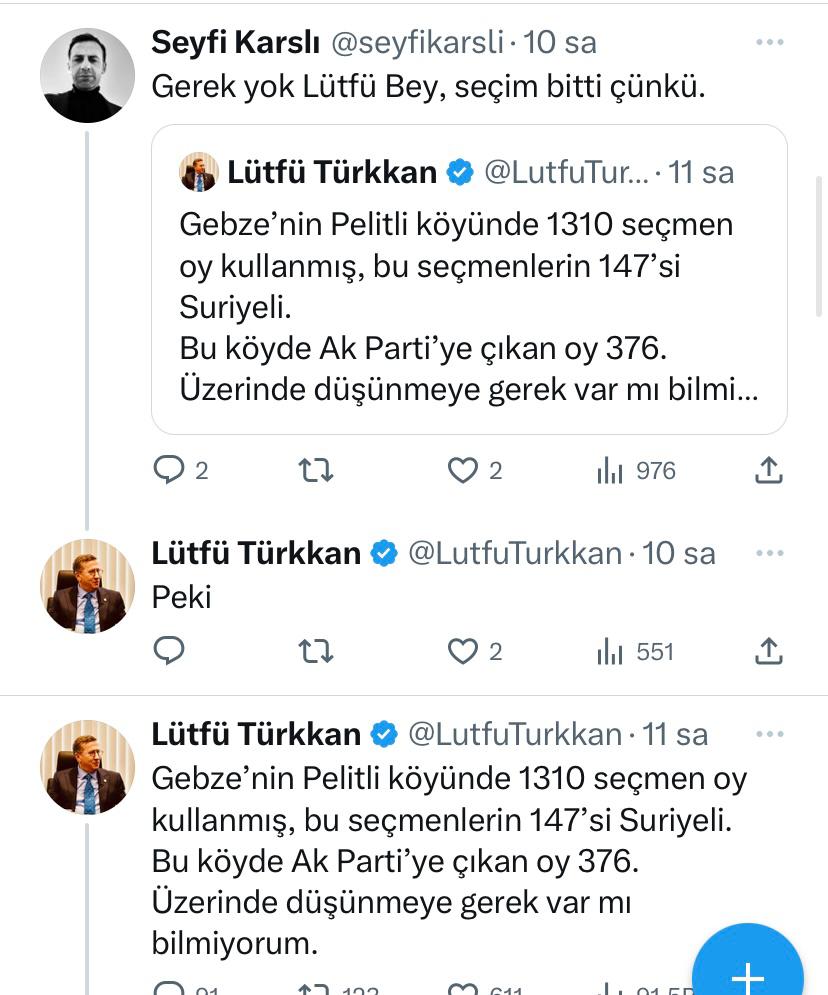Retweet Seyfi Karslı's tweet
The width and height of the screenshot is (828, 995).
pos(316,470)
